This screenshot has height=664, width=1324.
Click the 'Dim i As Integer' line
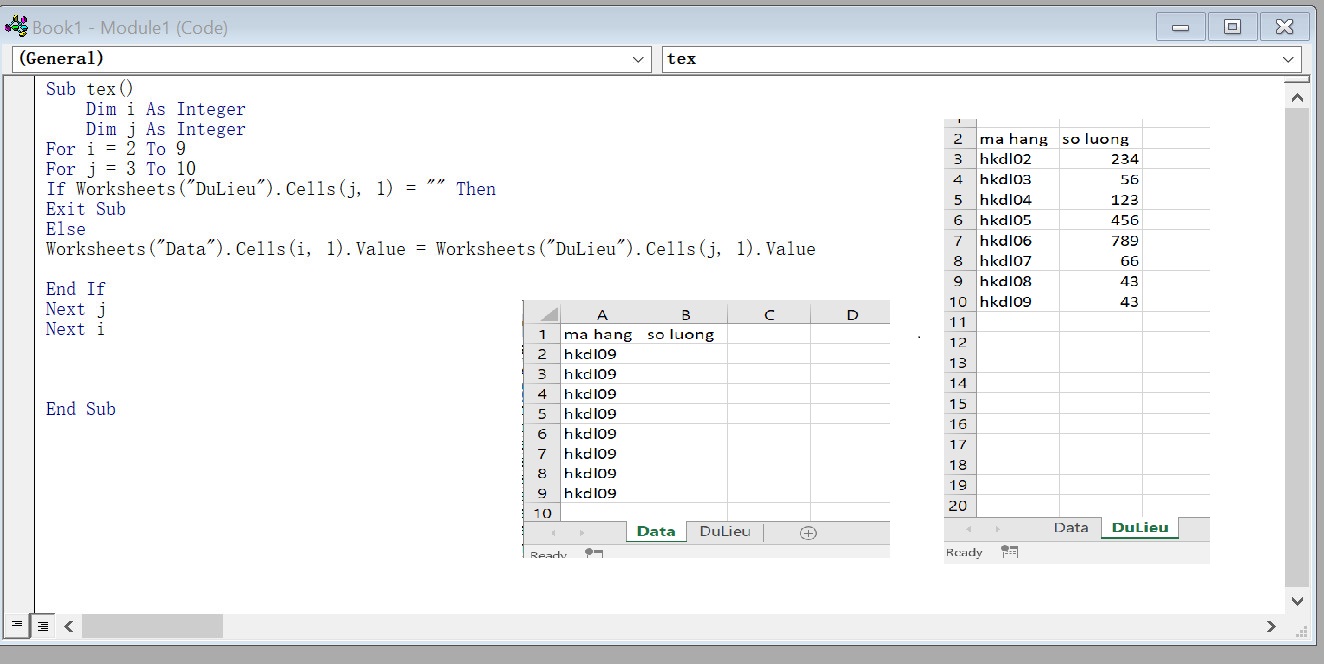click(165, 109)
